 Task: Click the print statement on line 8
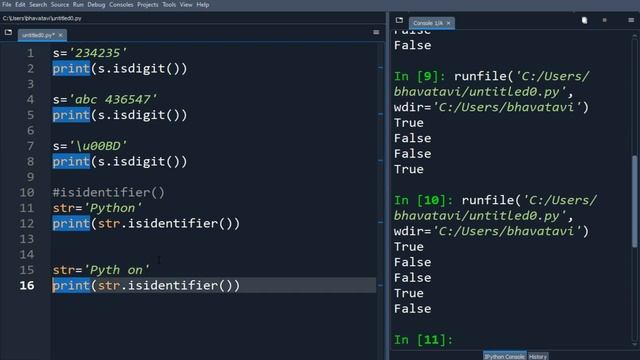pos(120,162)
